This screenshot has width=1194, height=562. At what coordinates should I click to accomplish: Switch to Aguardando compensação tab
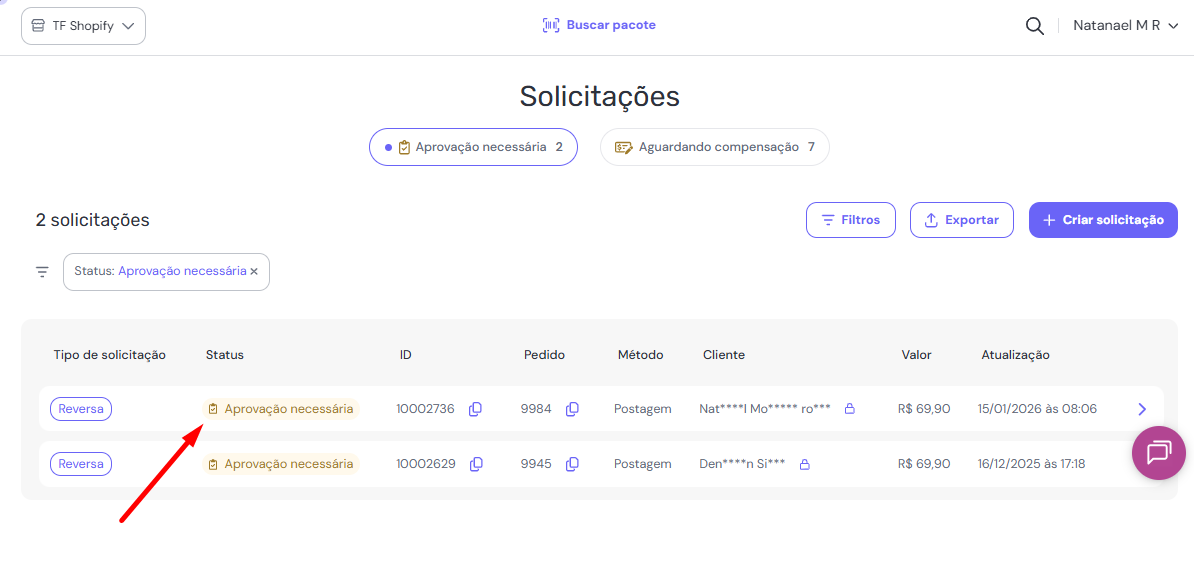coord(714,147)
